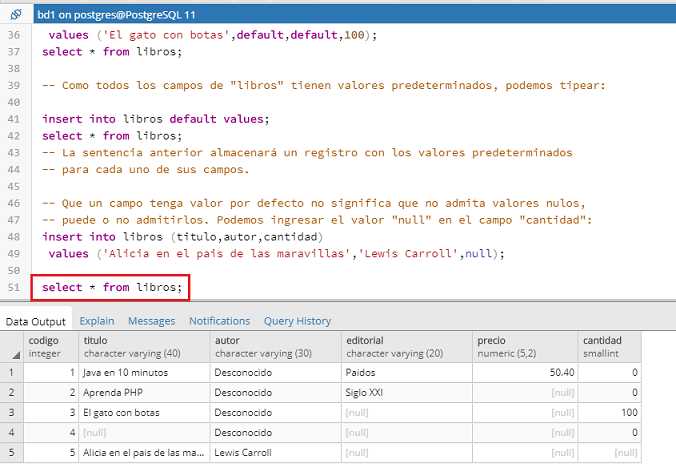Click the bd1 on postgres@PostgreSQL 11 connection bar

[x=354, y=15]
